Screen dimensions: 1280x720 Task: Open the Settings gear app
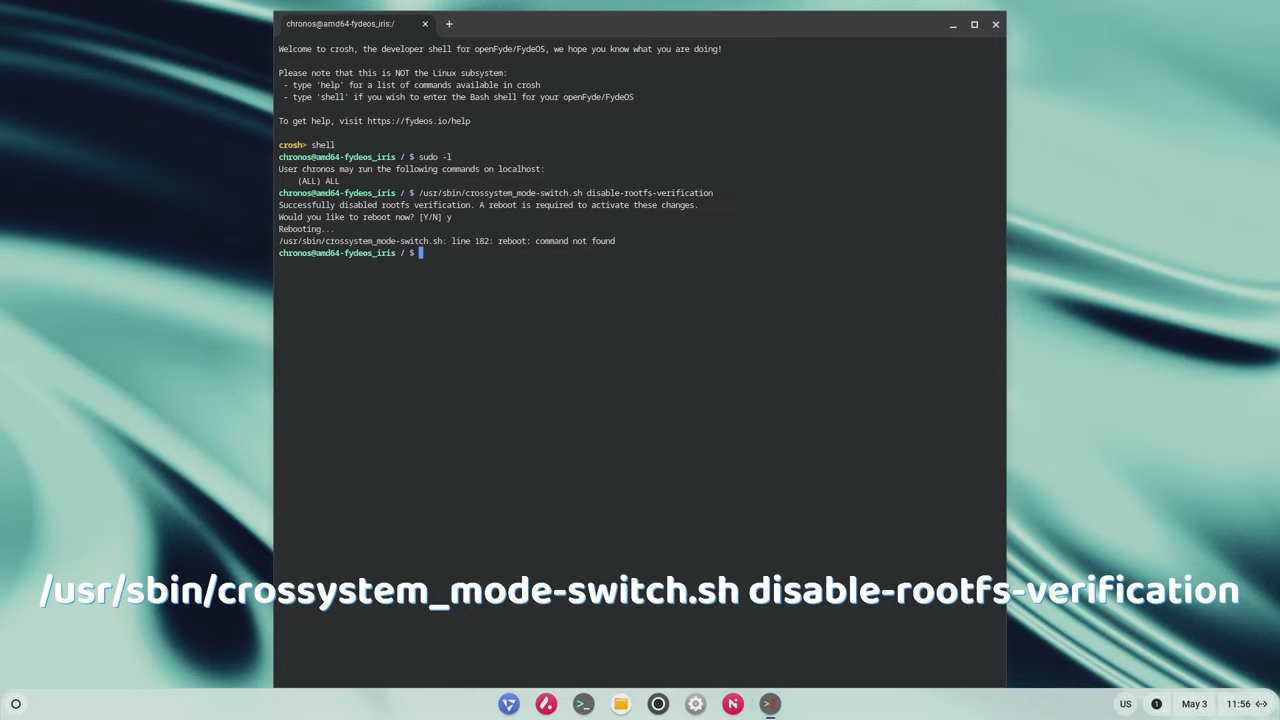[696, 704]
